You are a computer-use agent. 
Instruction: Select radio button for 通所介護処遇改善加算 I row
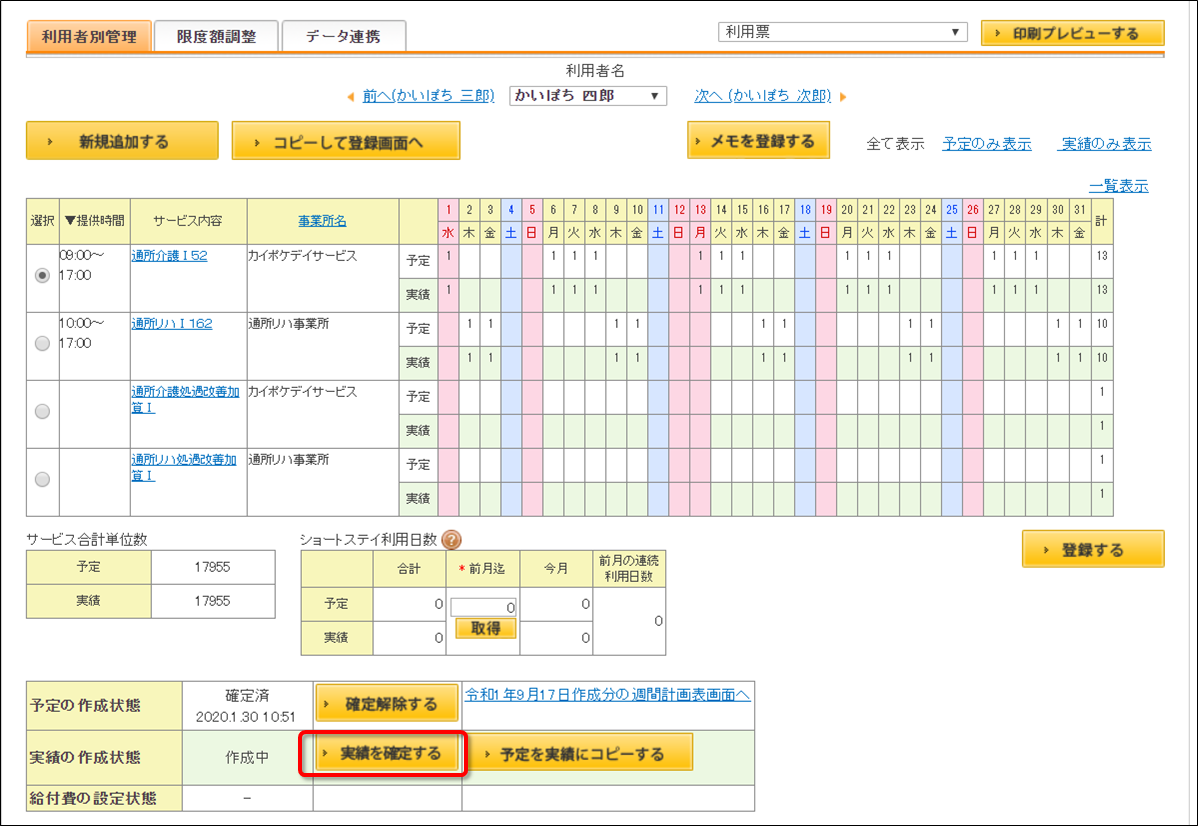43,411
